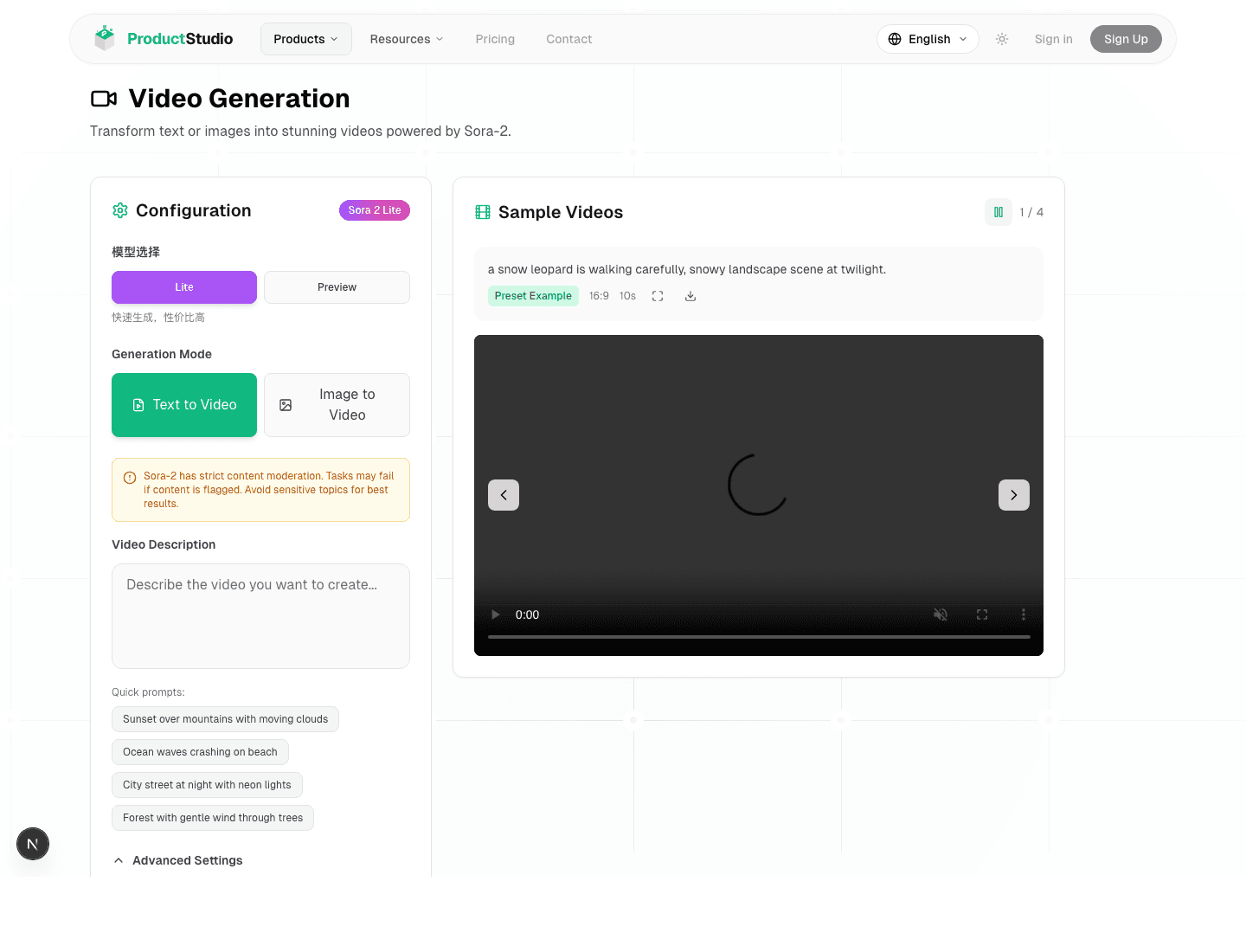
Task: Open the sample video fullscreen expand icon
Action: (x=658, y=296)
